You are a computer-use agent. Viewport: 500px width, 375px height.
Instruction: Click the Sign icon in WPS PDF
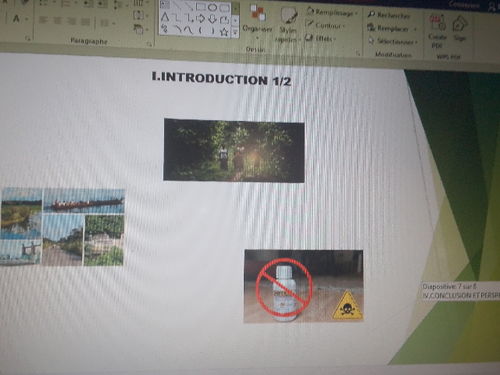tap(460, 30)
